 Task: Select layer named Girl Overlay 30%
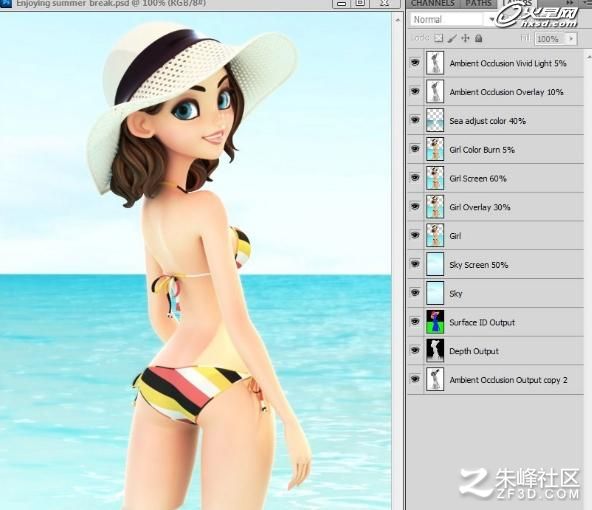[480, 207]
